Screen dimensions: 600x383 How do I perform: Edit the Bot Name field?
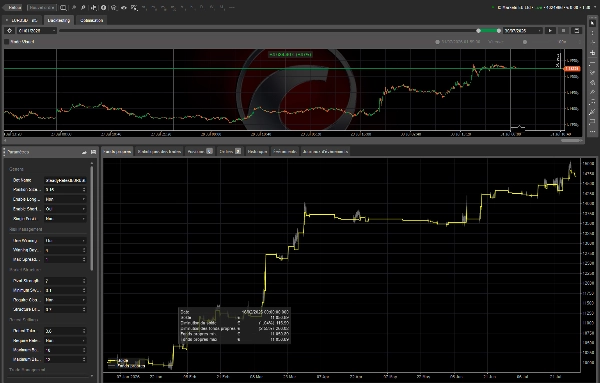(x=65, y=180)
